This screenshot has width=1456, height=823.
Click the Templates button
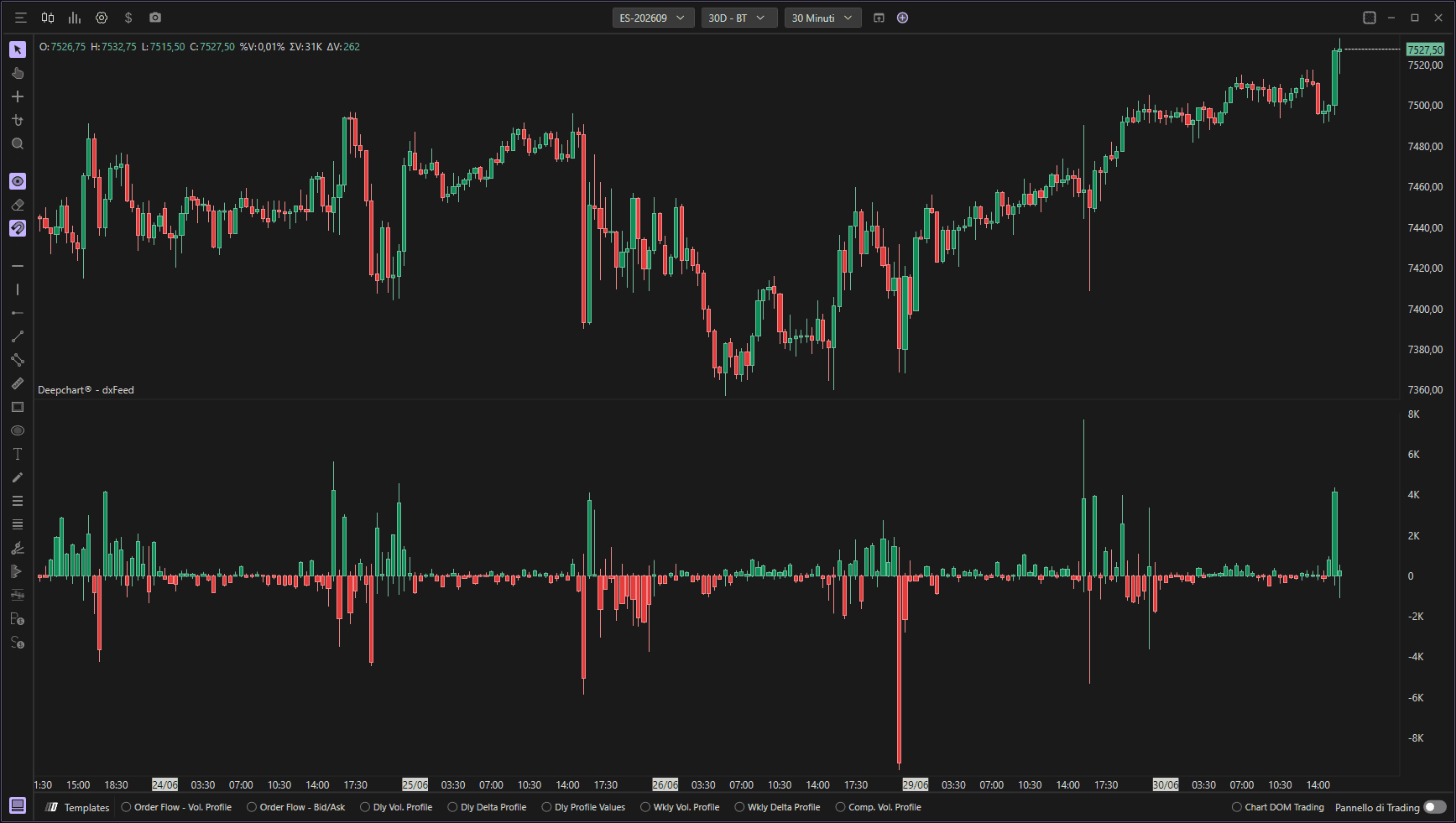[x=78, y=807]
